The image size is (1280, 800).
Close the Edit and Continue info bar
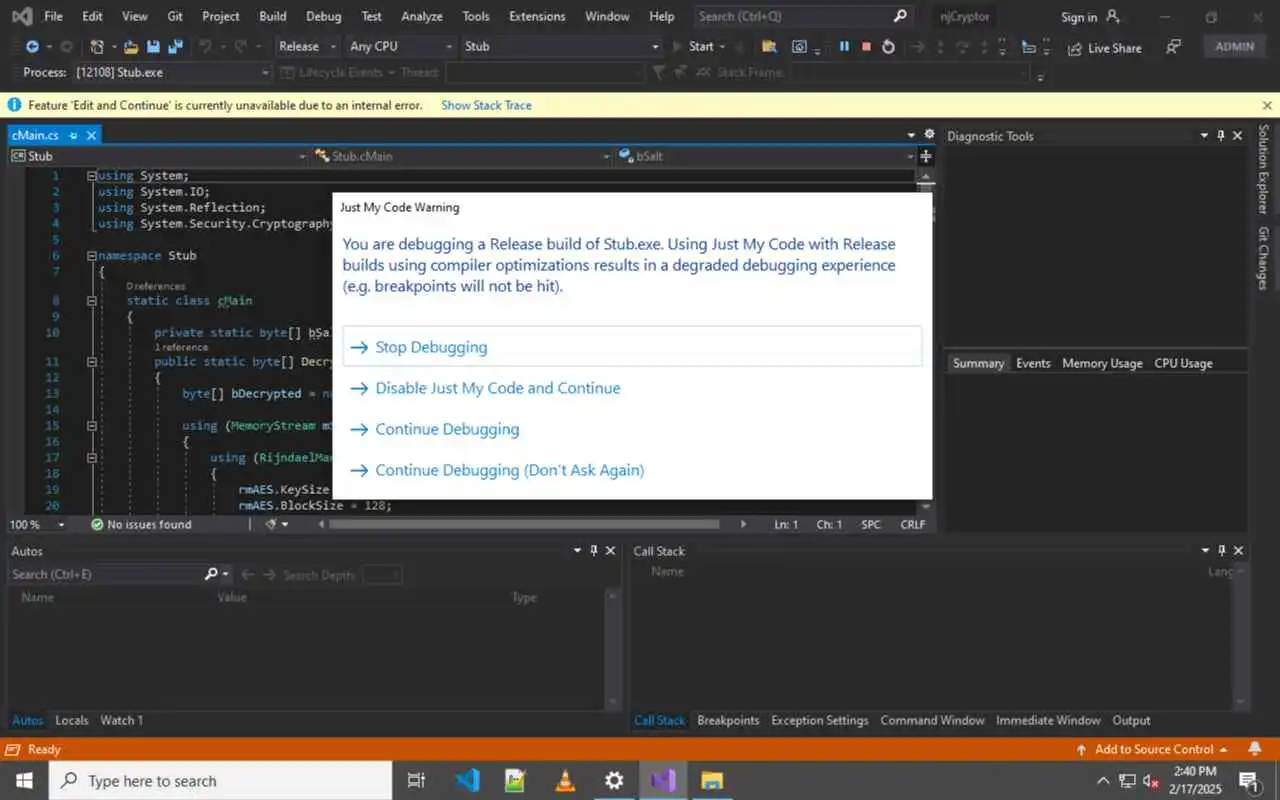1267,105
